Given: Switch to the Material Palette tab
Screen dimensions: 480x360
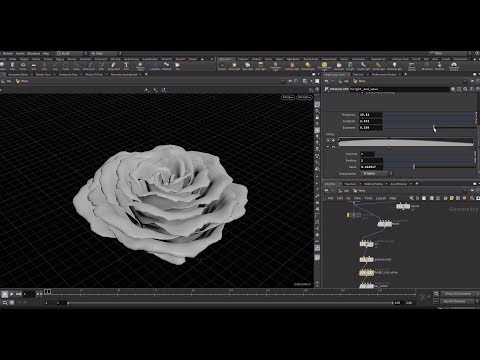Looking at the screenshot, I should click(x=373, y=184).
